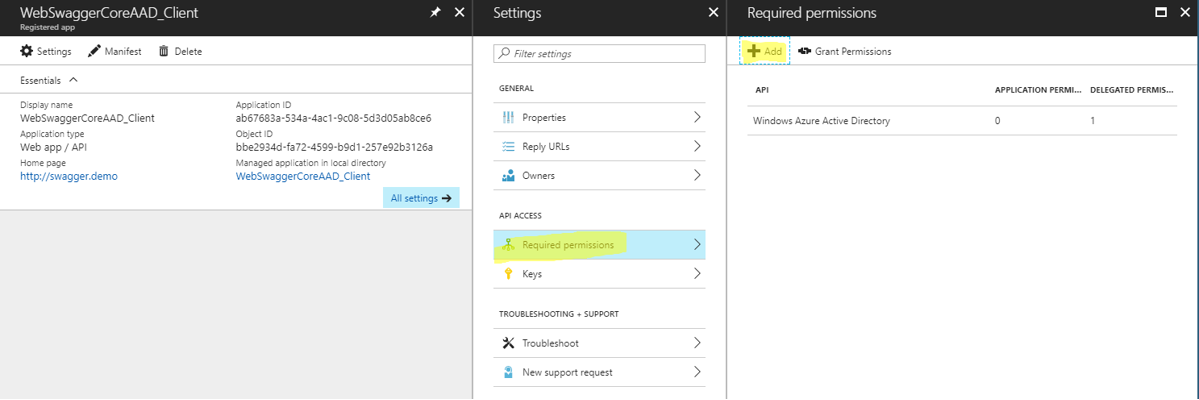1199x400 pixels.
Task: Click the yellow Keys icon
Action: click(509, 273)
